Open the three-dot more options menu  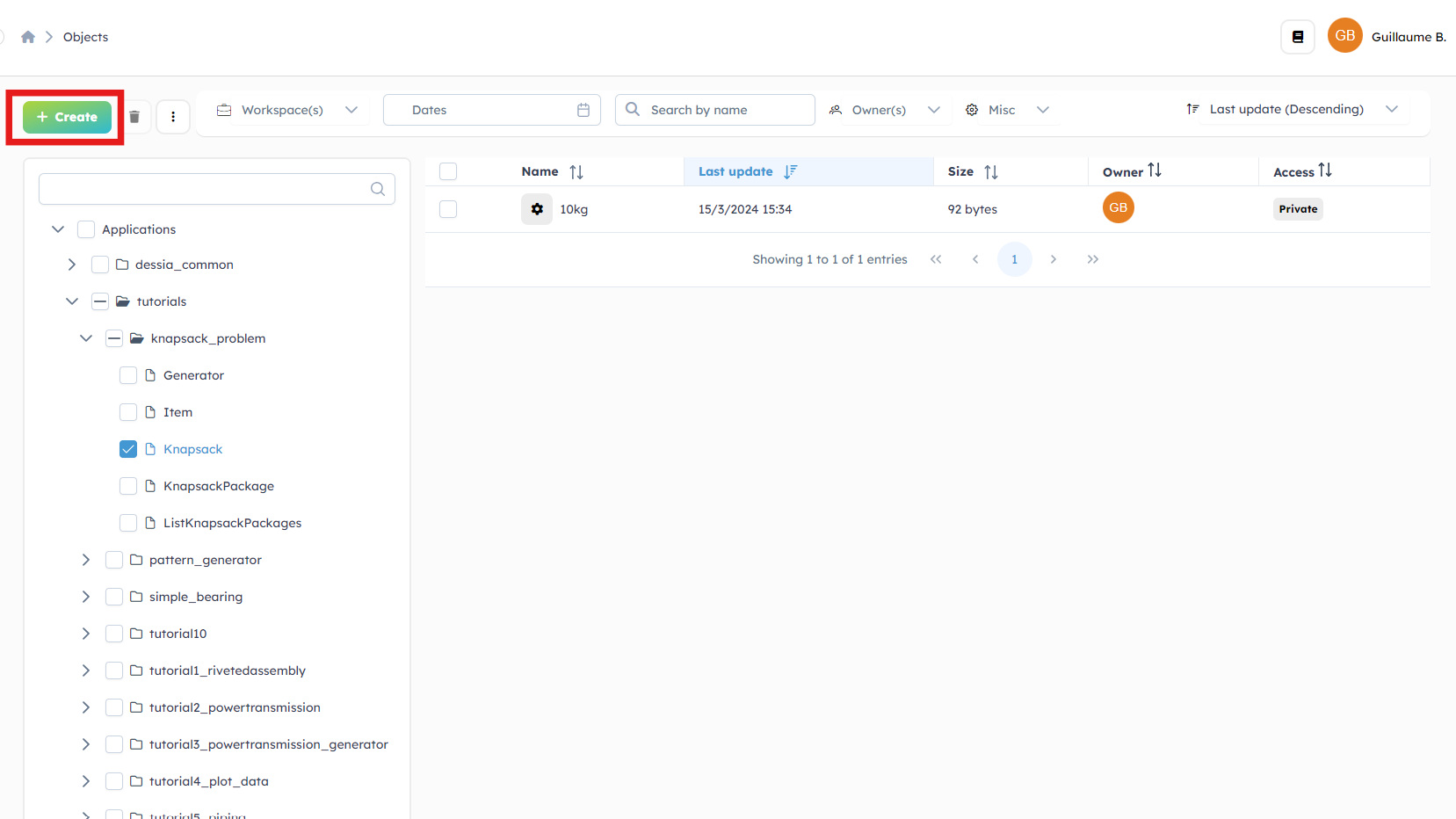(173, 117)
